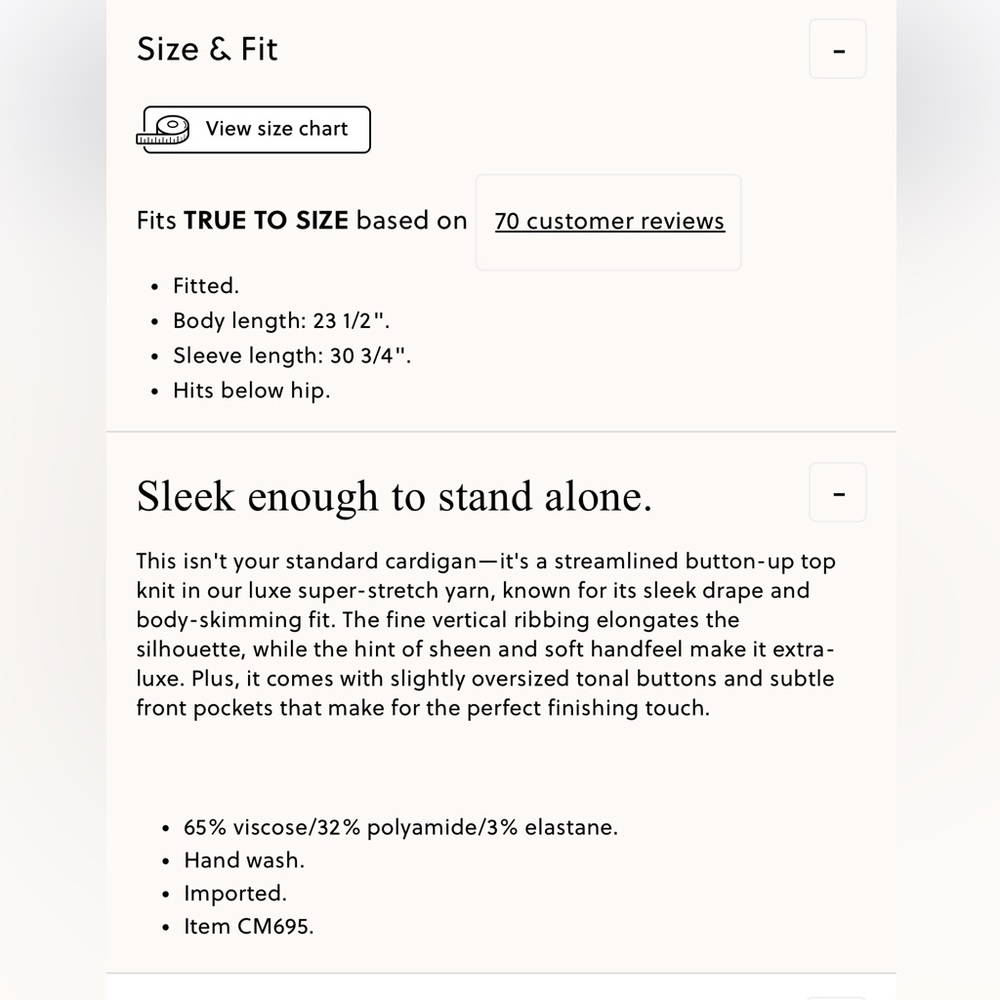Viewport: 1000px width, 1000px height.
Task: Select the Item CM695 product code
Action: point(249,927)
